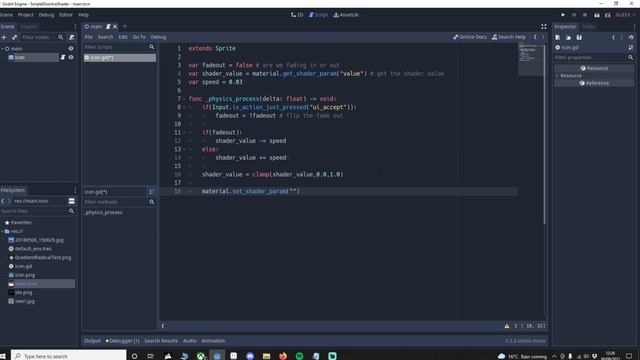
Task: Create new resource in Inspector
Action: click(558, 37)
